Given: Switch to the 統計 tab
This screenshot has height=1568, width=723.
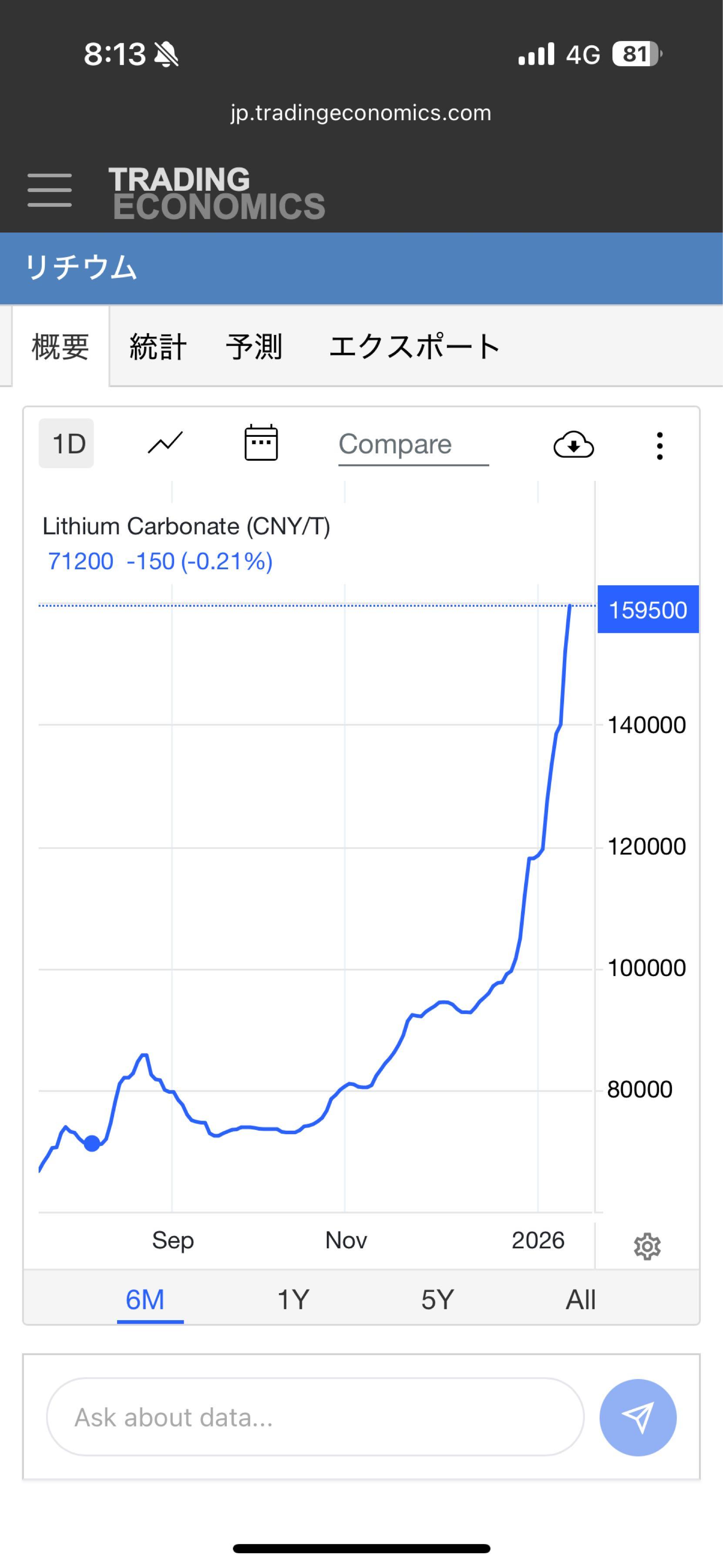Looking at the screenshot, I should pos(158,347).
